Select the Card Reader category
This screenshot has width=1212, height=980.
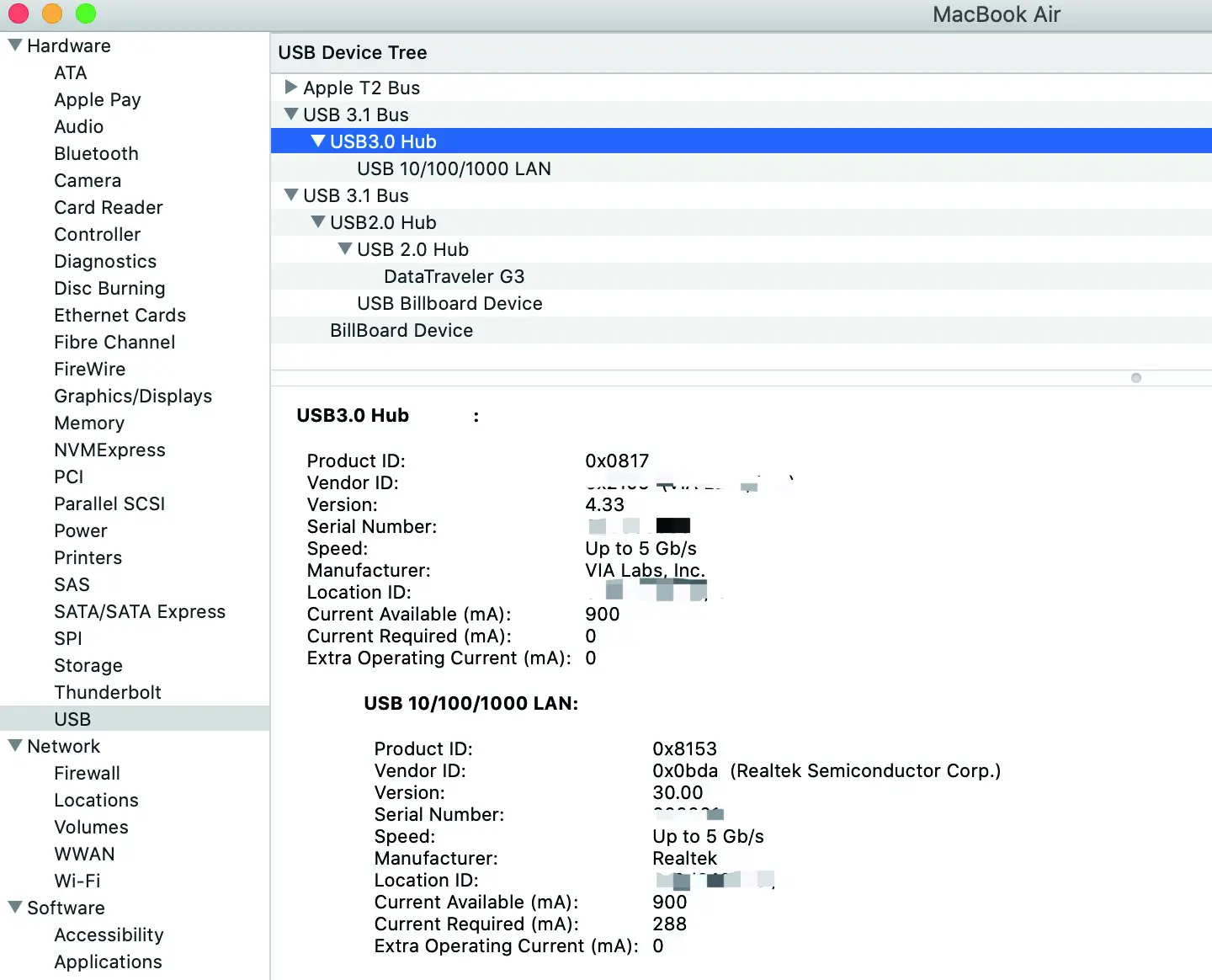(x=109, y=207)
